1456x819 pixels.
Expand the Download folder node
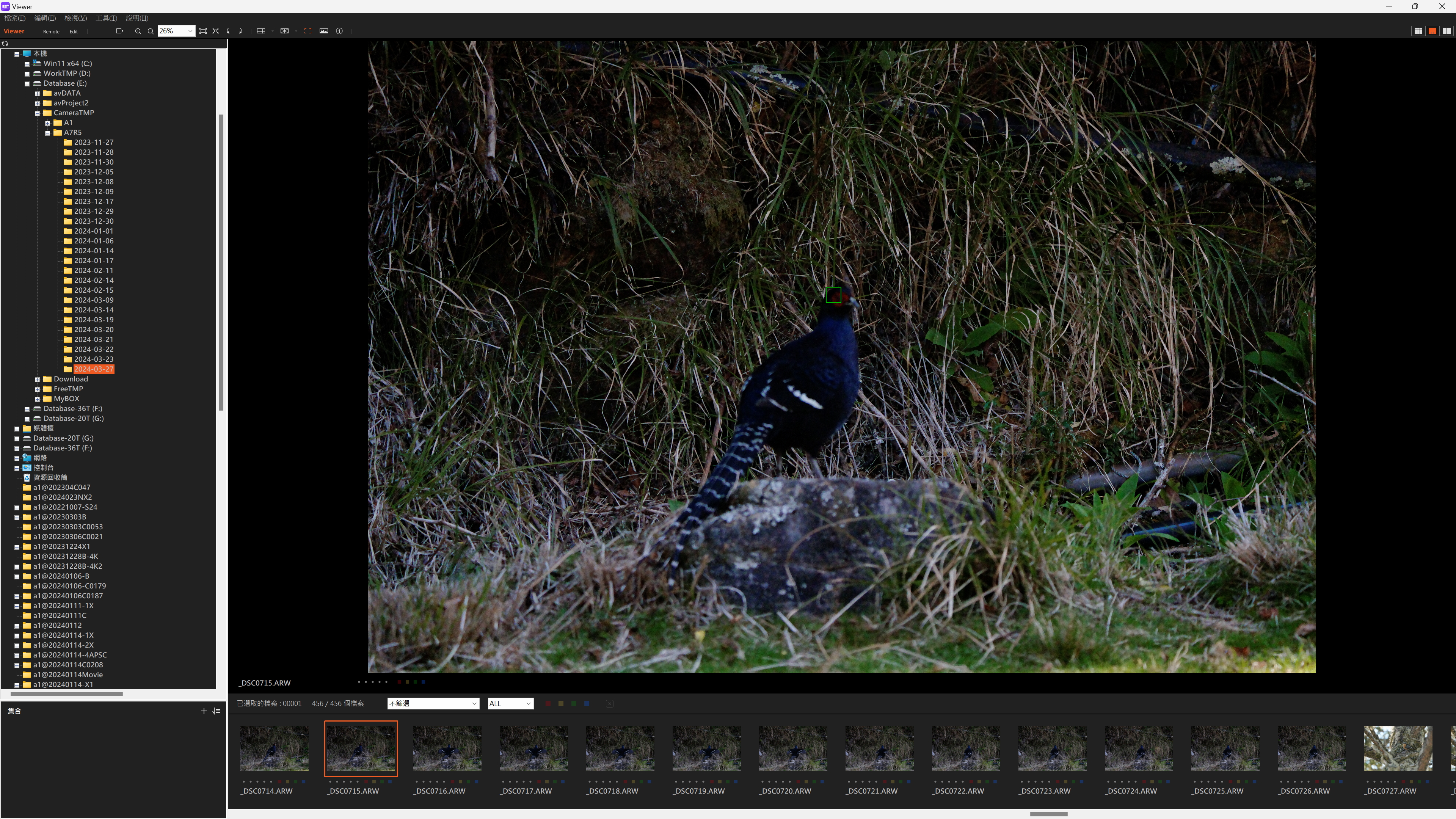coord(37,379)
